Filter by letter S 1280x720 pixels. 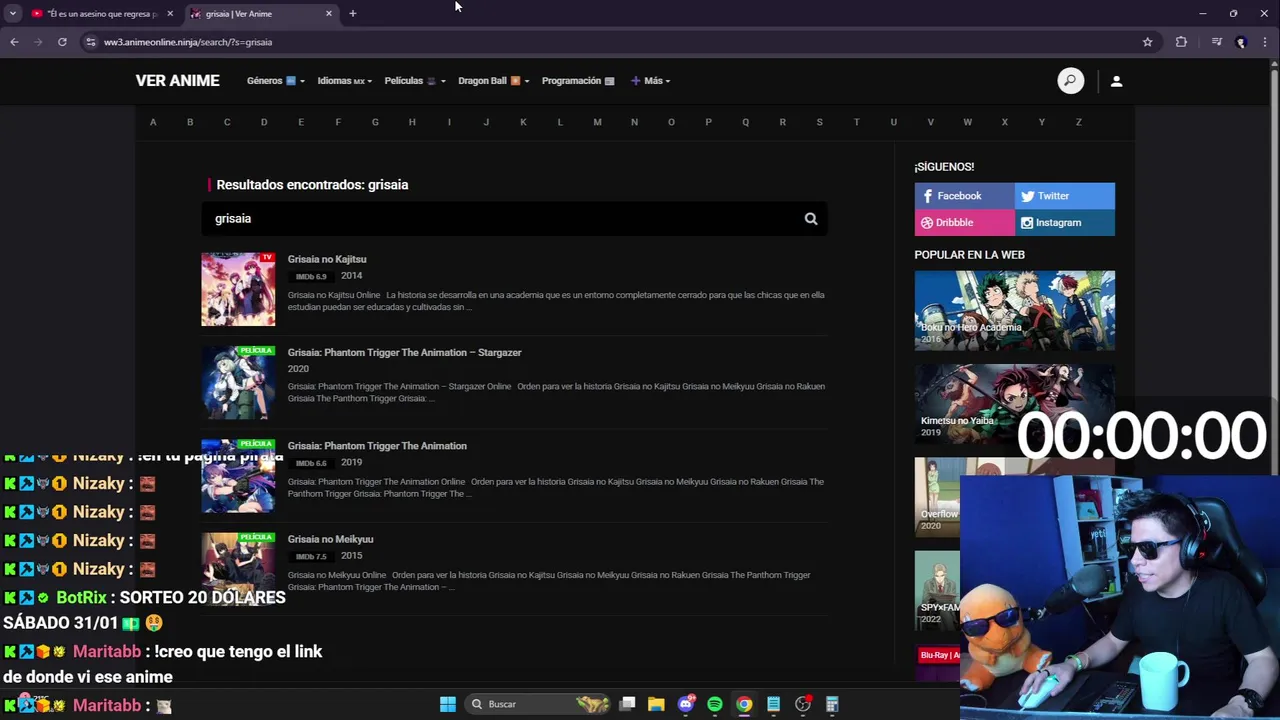click(x=819, y=122)
